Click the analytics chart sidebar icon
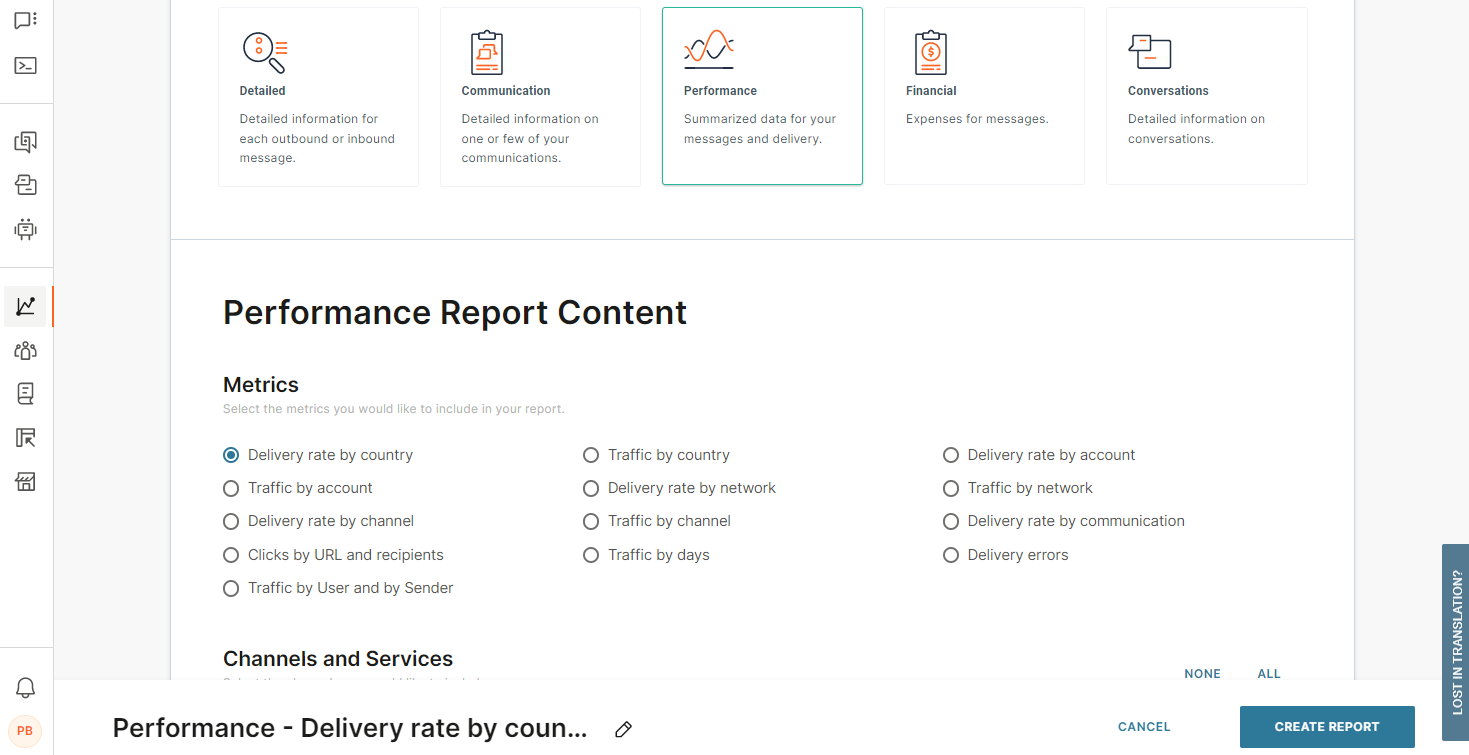Image resolution: width=1469 pixels, height=755 pixels. click(x=26, y=307)
